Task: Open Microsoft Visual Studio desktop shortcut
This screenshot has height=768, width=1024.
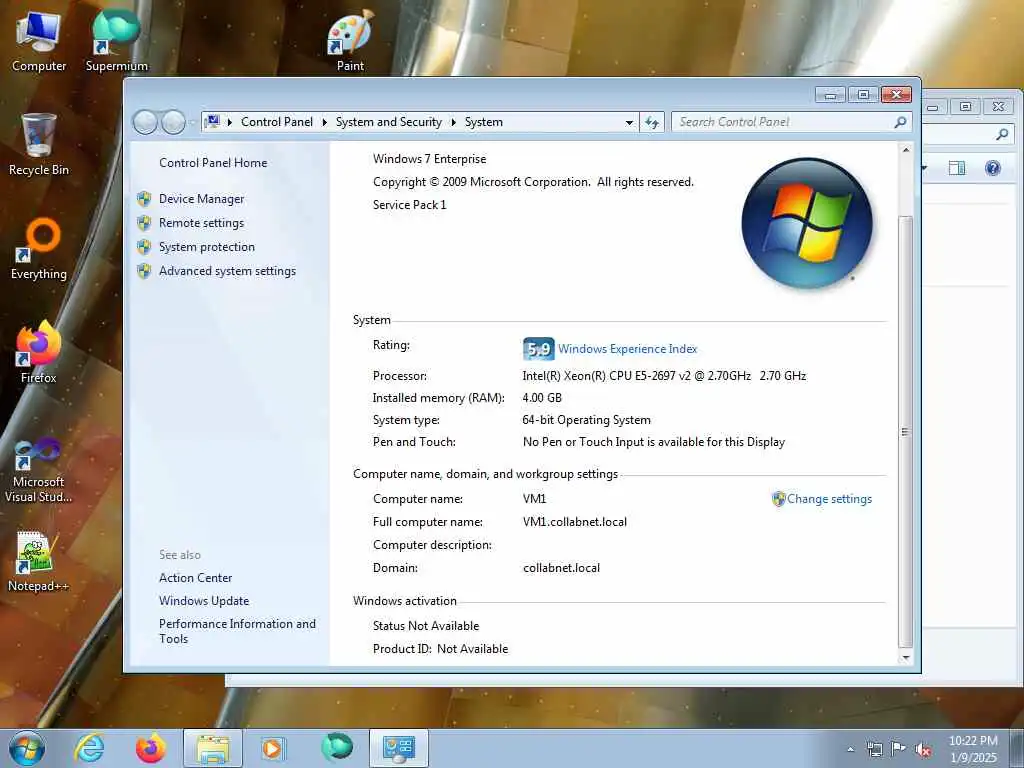Action: pyautogui.click(x=39, y=470)
